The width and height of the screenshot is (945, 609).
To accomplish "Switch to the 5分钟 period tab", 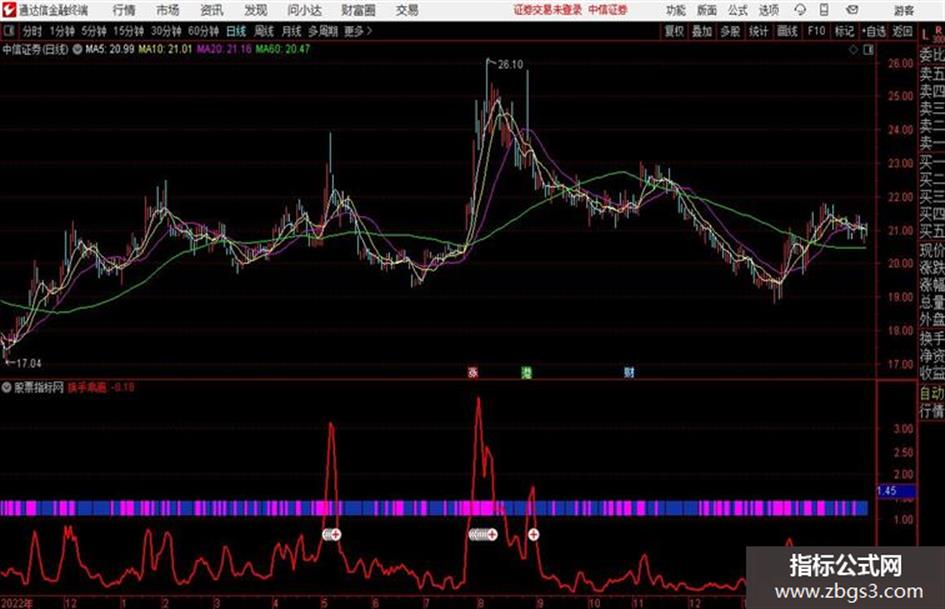I will tap(93, 31).
